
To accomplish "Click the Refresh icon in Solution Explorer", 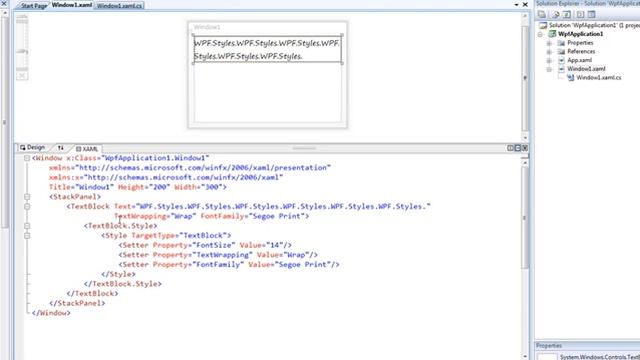I will point(567,15).
